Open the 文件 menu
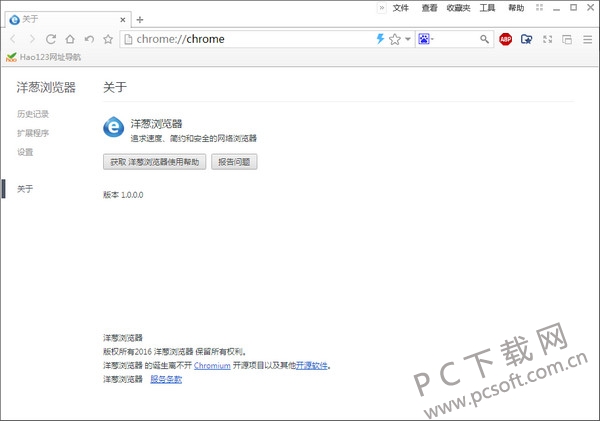This screenshot has height=421, width=600. [x=401, y=8]
